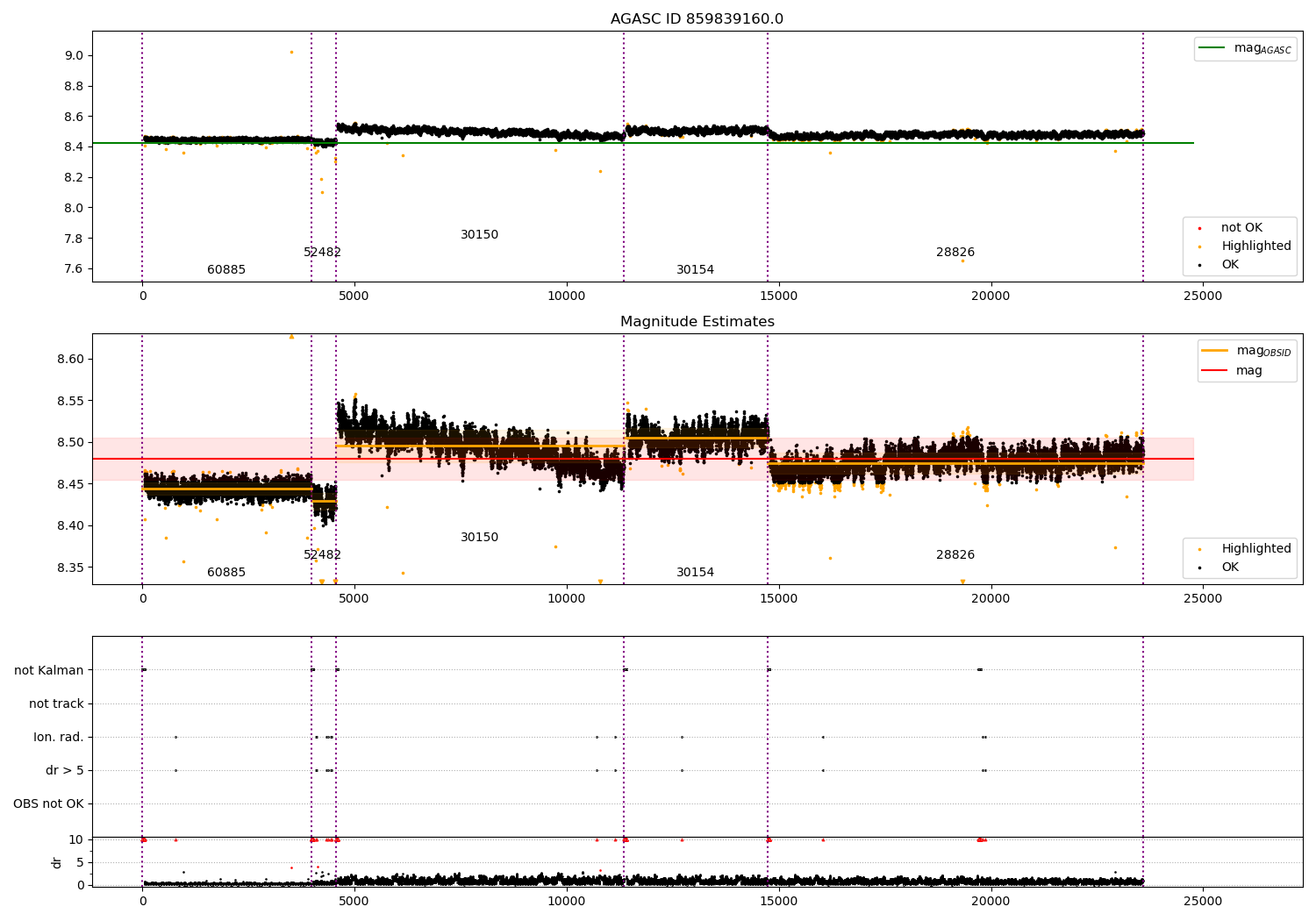
Task: Click the 7.6 y-axis tick in top plot
Action: (74, 269)
